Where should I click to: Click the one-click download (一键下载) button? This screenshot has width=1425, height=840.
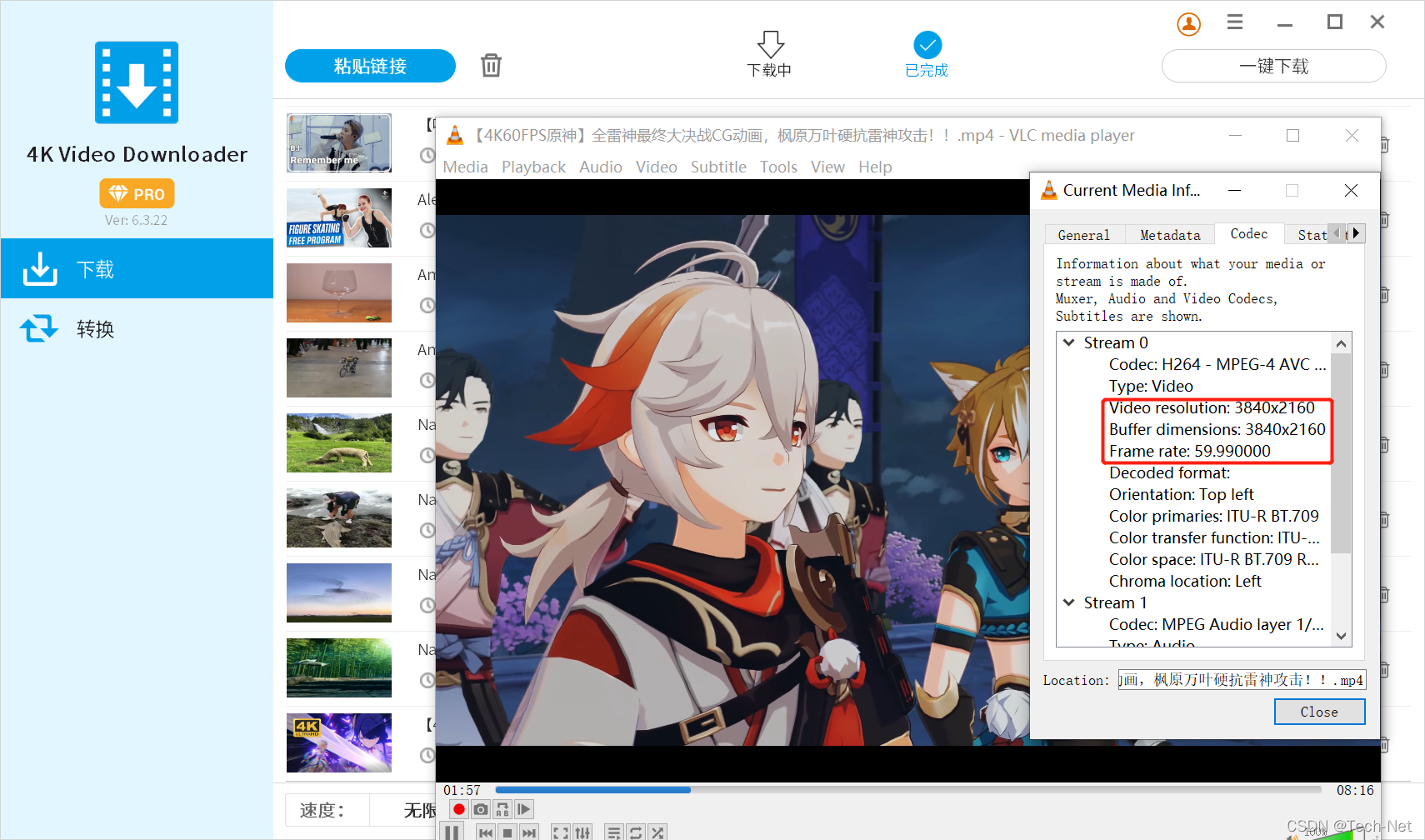pos(1273,66)
